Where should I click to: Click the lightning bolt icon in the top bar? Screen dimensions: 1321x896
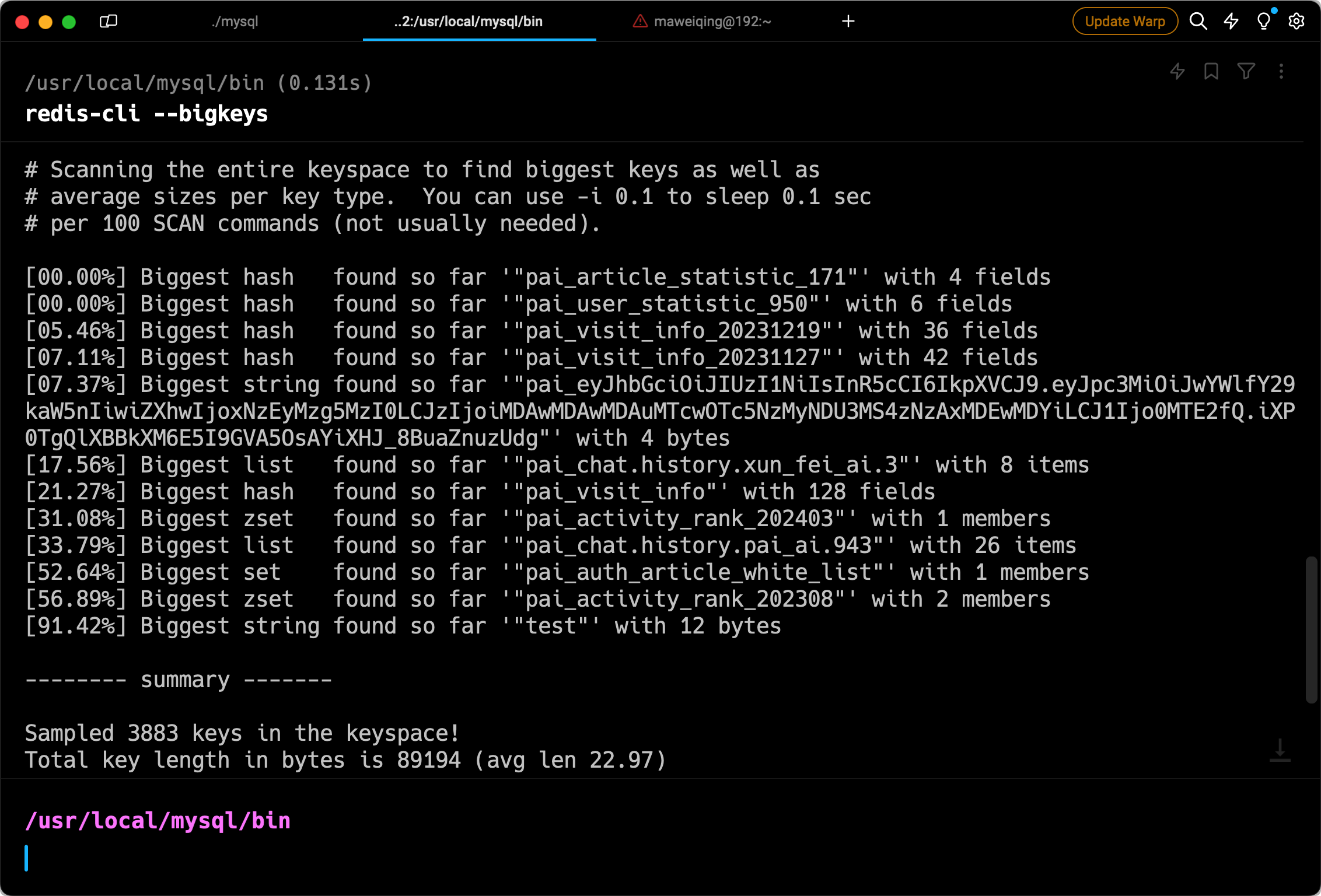click(1231, 22)
